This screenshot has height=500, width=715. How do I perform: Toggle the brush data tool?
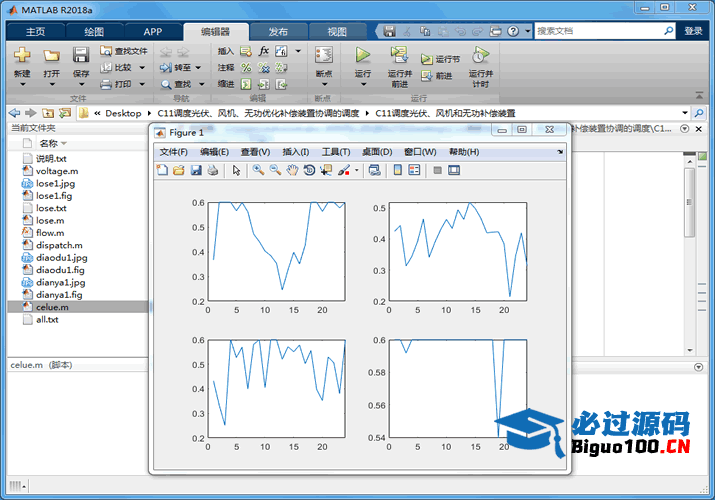click(x=343, y=171)
